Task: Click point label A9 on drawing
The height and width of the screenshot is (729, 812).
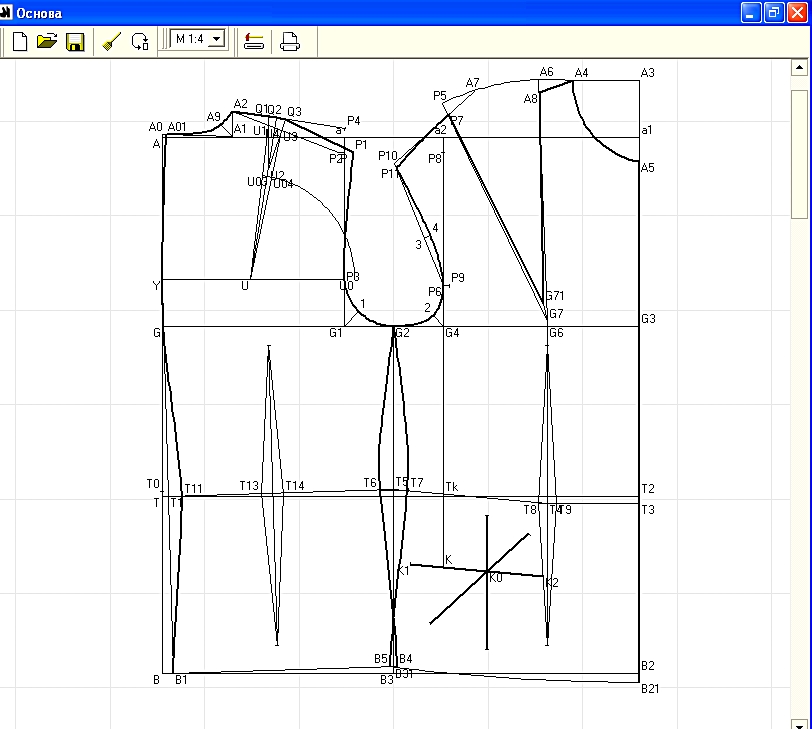Action: click(213, 117)
